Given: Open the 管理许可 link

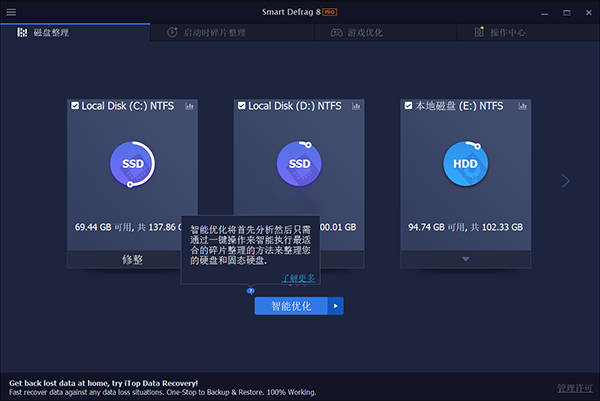Looking at the screenshot, I should pos(573,387).
